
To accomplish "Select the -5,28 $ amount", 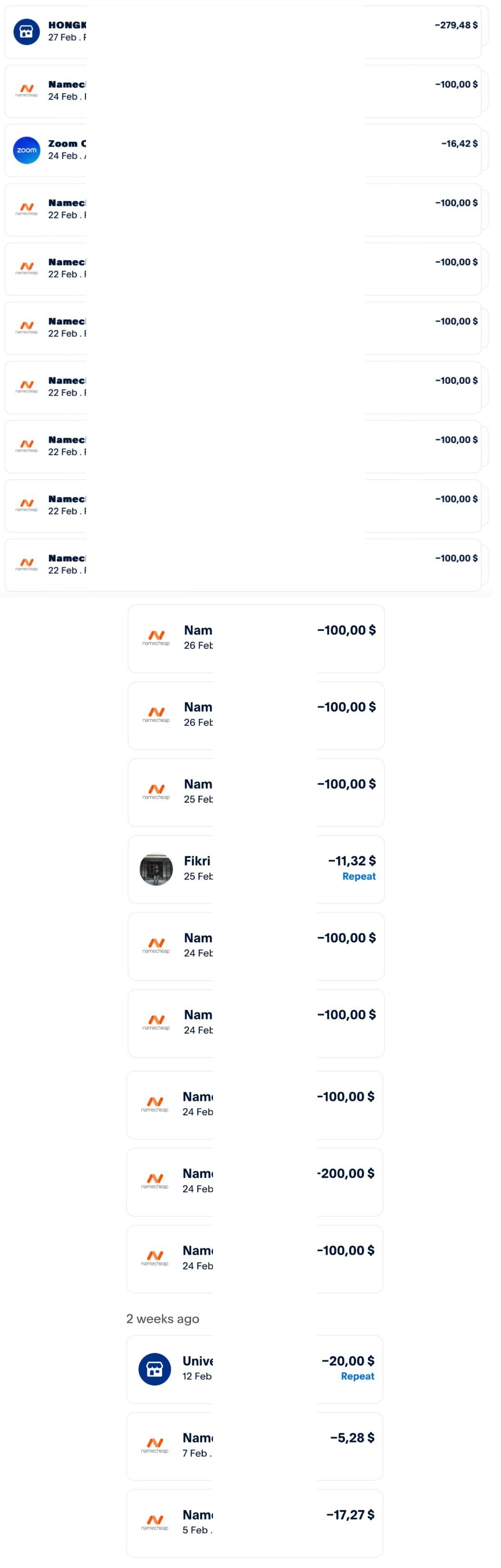I will tap(352, 1438).
